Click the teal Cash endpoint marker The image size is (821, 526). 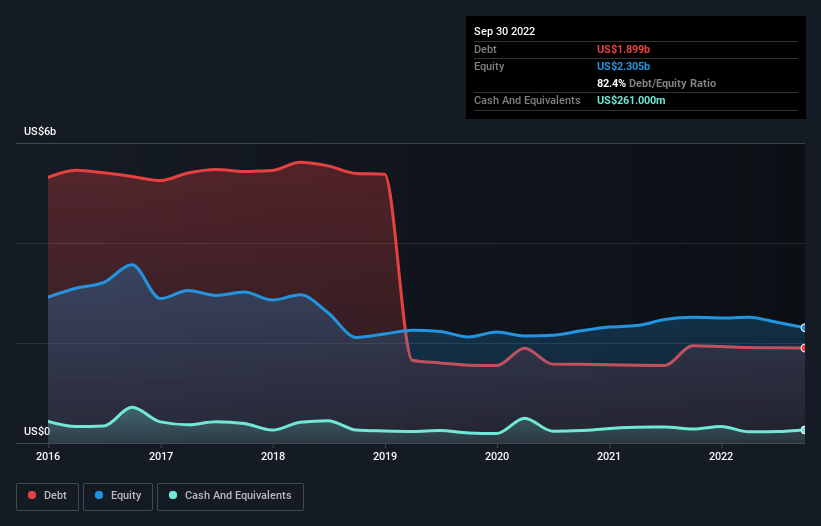pos(804,430)
